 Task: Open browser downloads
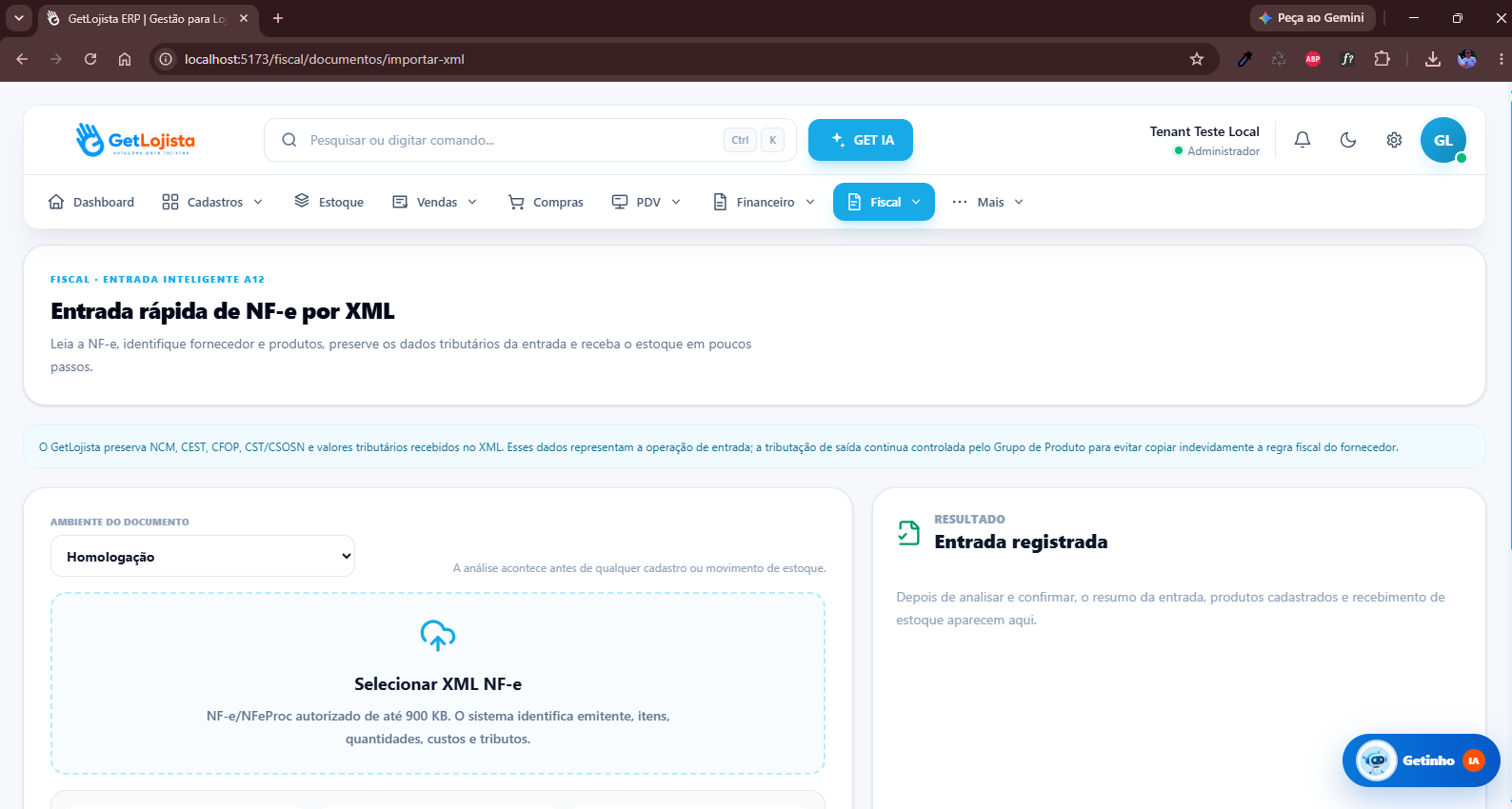tap(1432, 59)
